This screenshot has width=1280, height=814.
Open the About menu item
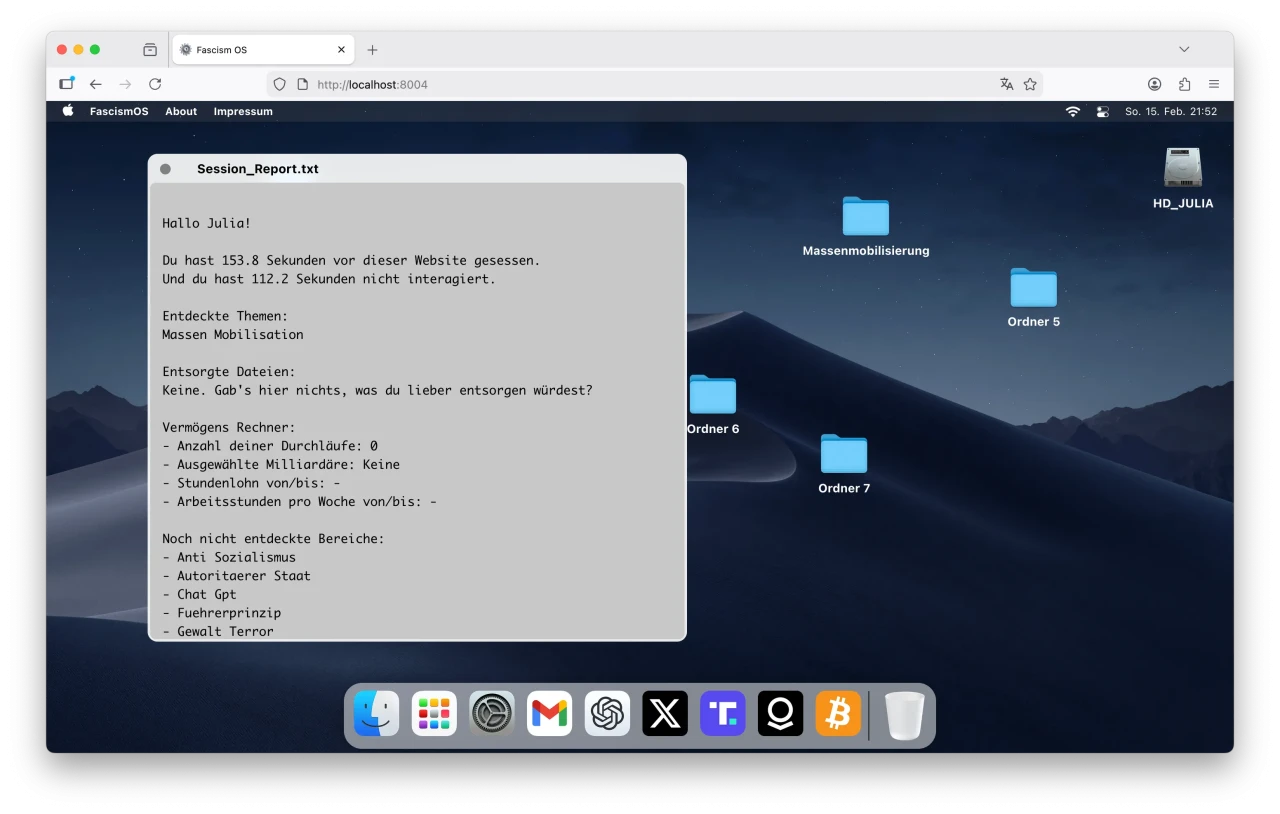(181, 112)
